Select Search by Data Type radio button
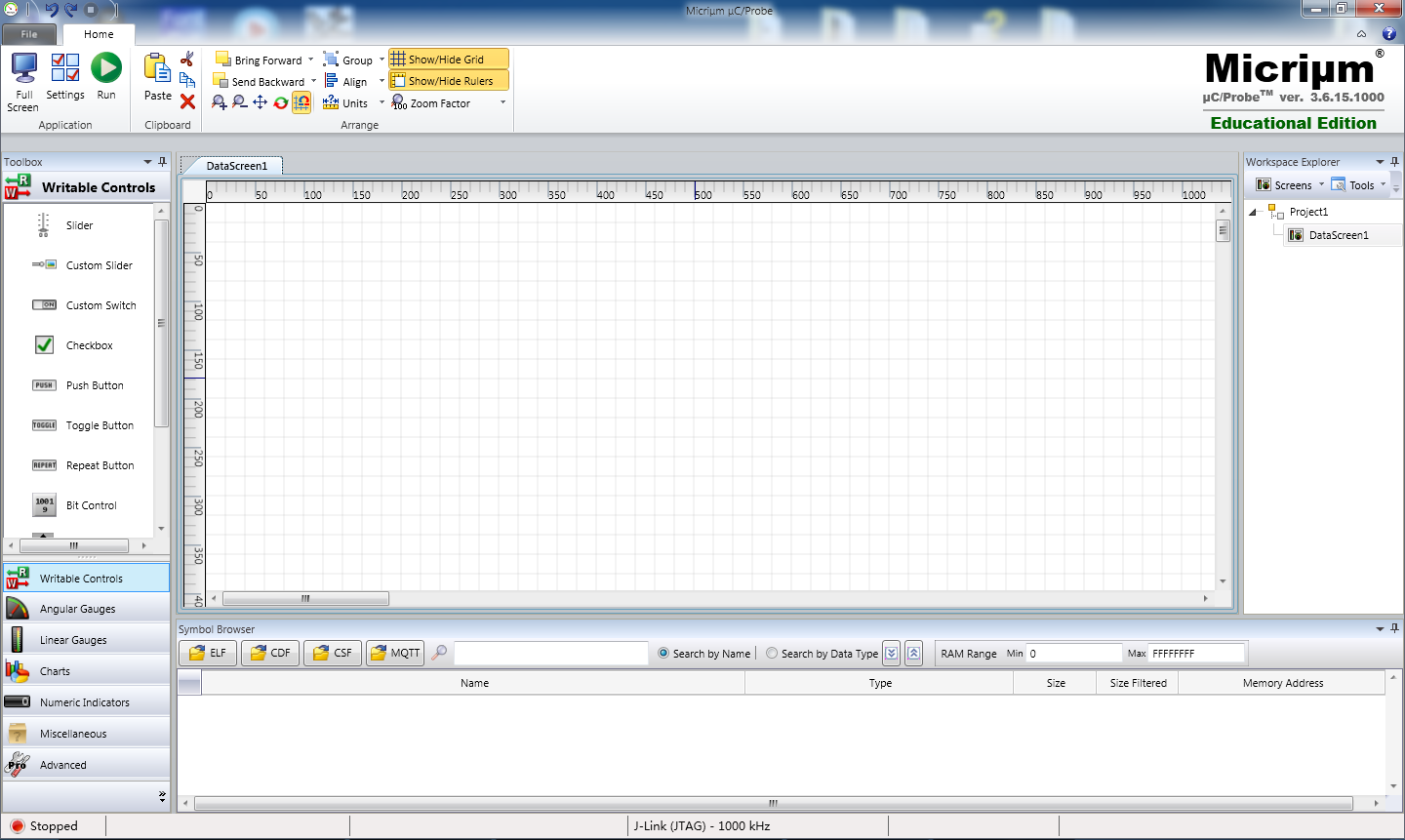1405x840 pixels. (x=772, y=654)
